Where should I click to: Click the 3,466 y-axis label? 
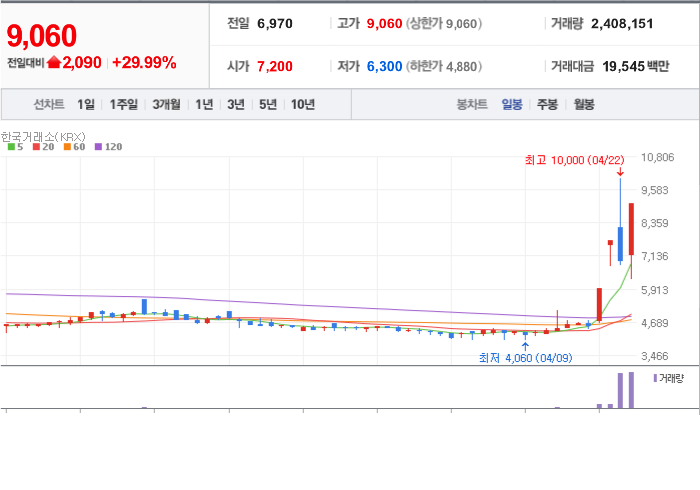pyautogui.click(x=655, y=356)
